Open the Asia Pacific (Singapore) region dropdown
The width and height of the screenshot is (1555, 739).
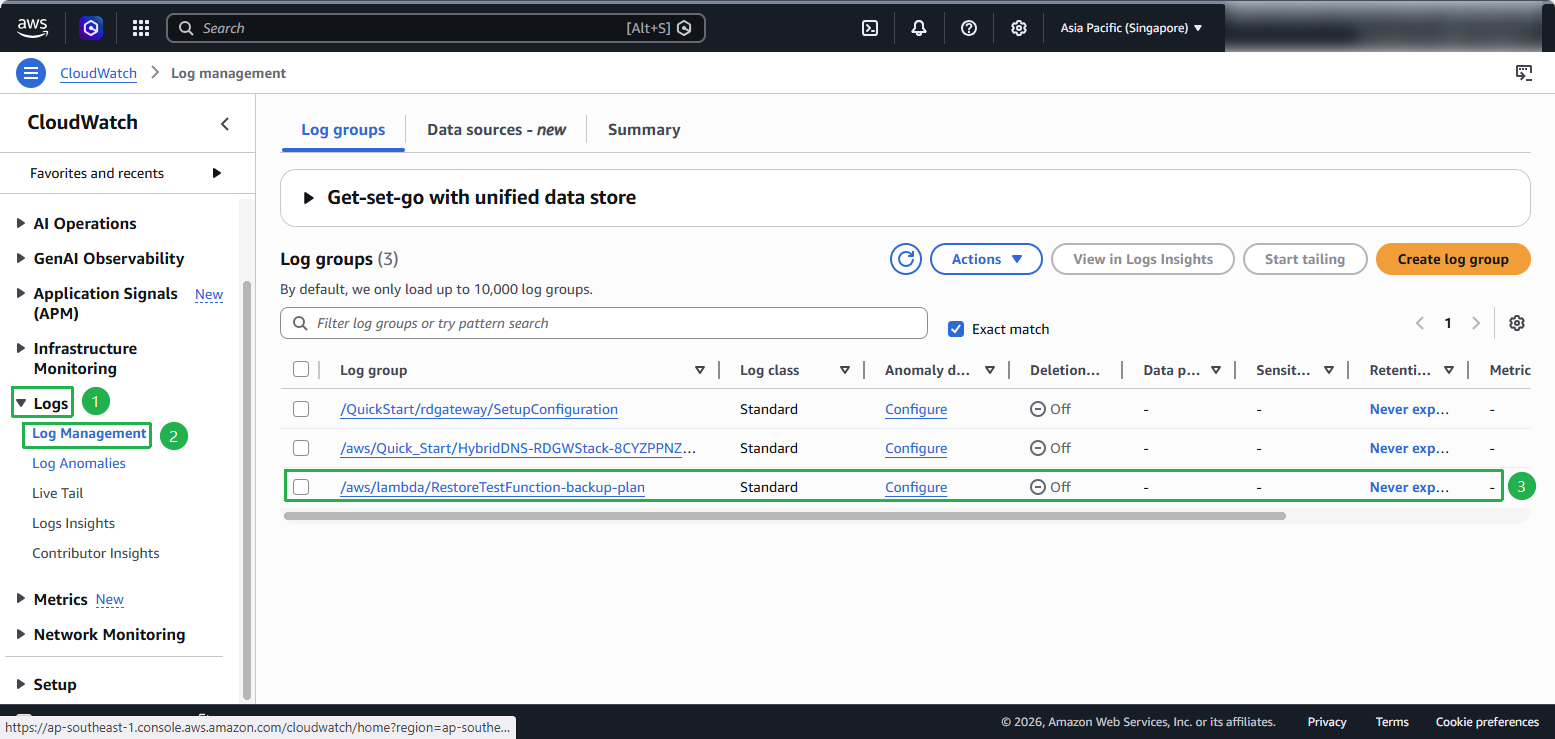point(1131,28)
